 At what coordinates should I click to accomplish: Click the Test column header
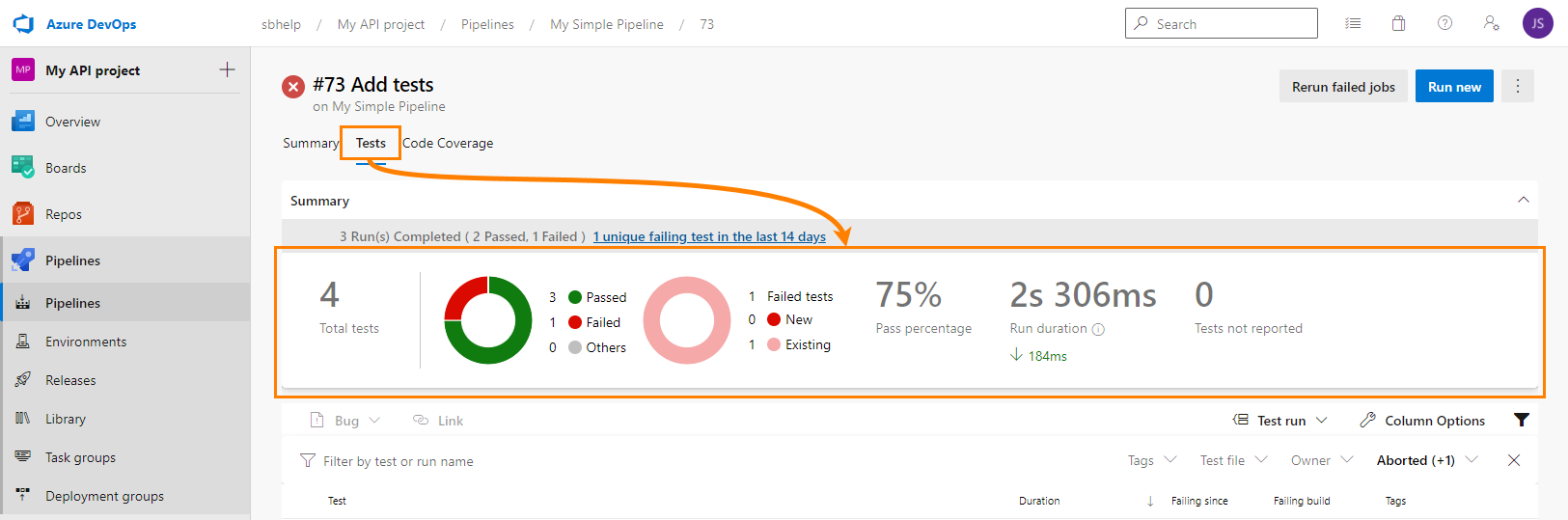pyautogui.click(x=337, y=501)
